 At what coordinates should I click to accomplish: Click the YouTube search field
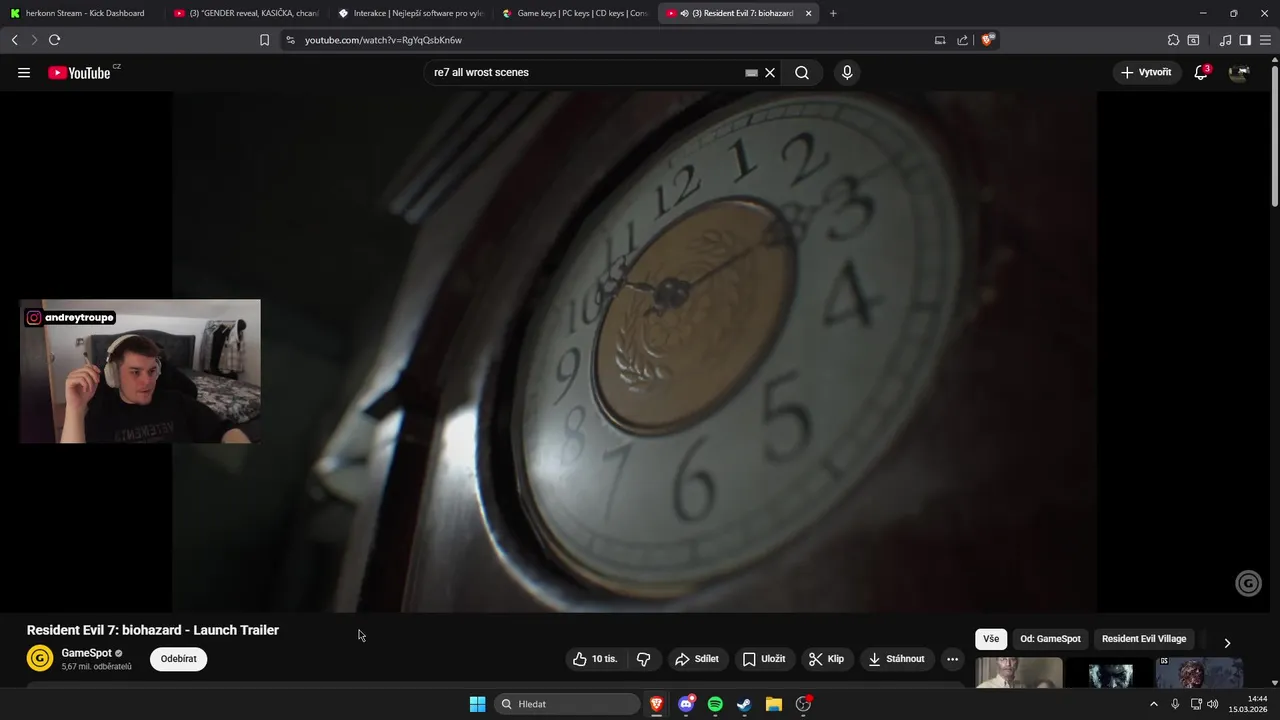point(585,72)
